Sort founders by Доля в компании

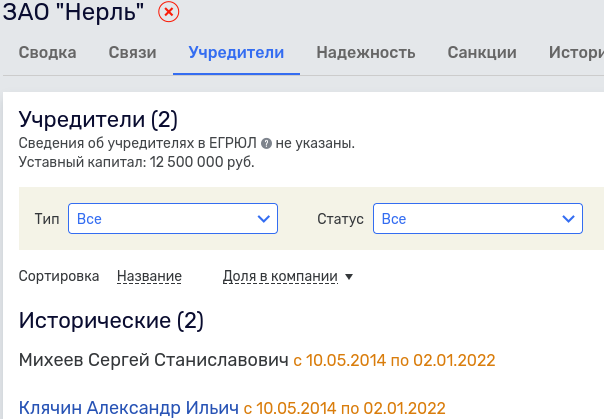tap(280, 276)
